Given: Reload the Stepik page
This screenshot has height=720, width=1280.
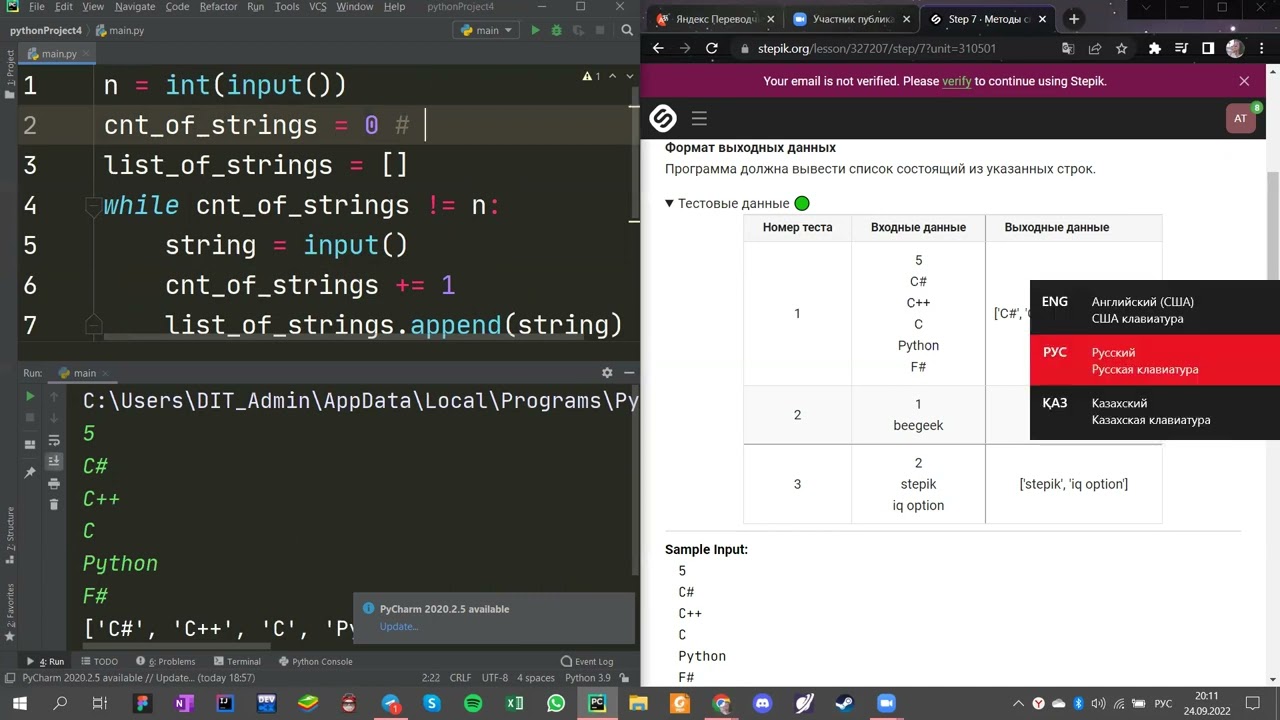Looking at the screenshot, I should [x=711, y=48].
